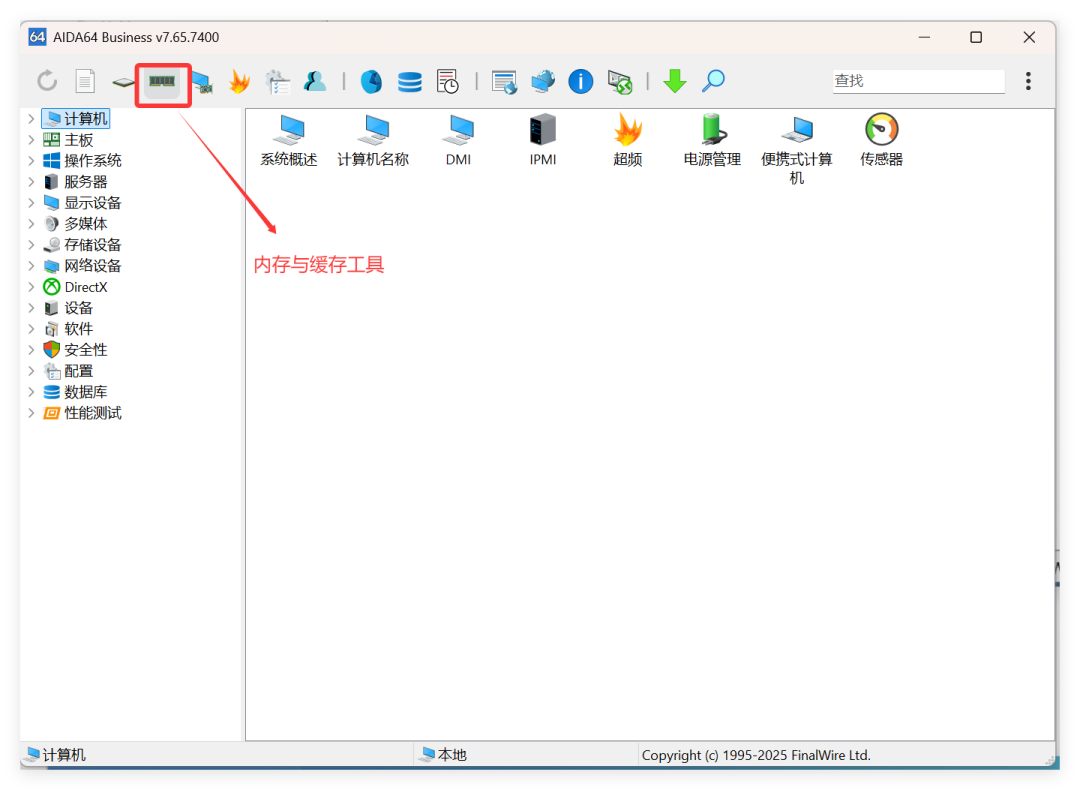
Task: Expand the 计算机 tree node arrow
Action: tap(31, 119)
